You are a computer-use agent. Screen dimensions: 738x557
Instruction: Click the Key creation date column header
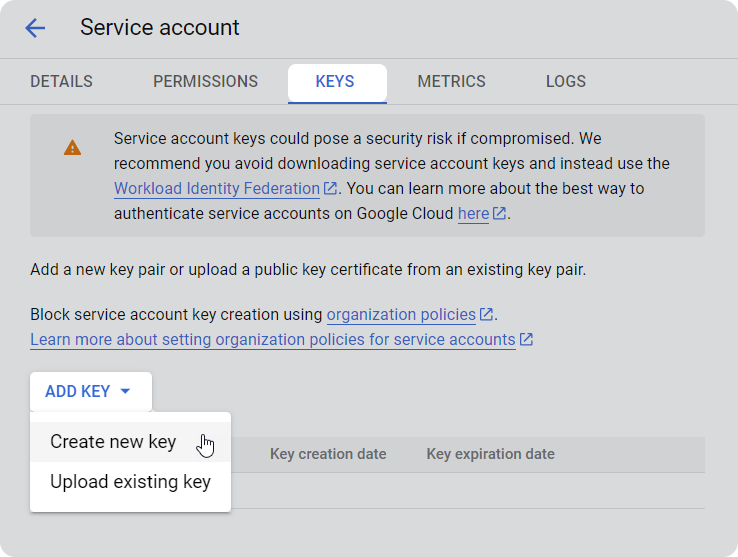click(x=328, y=454)
